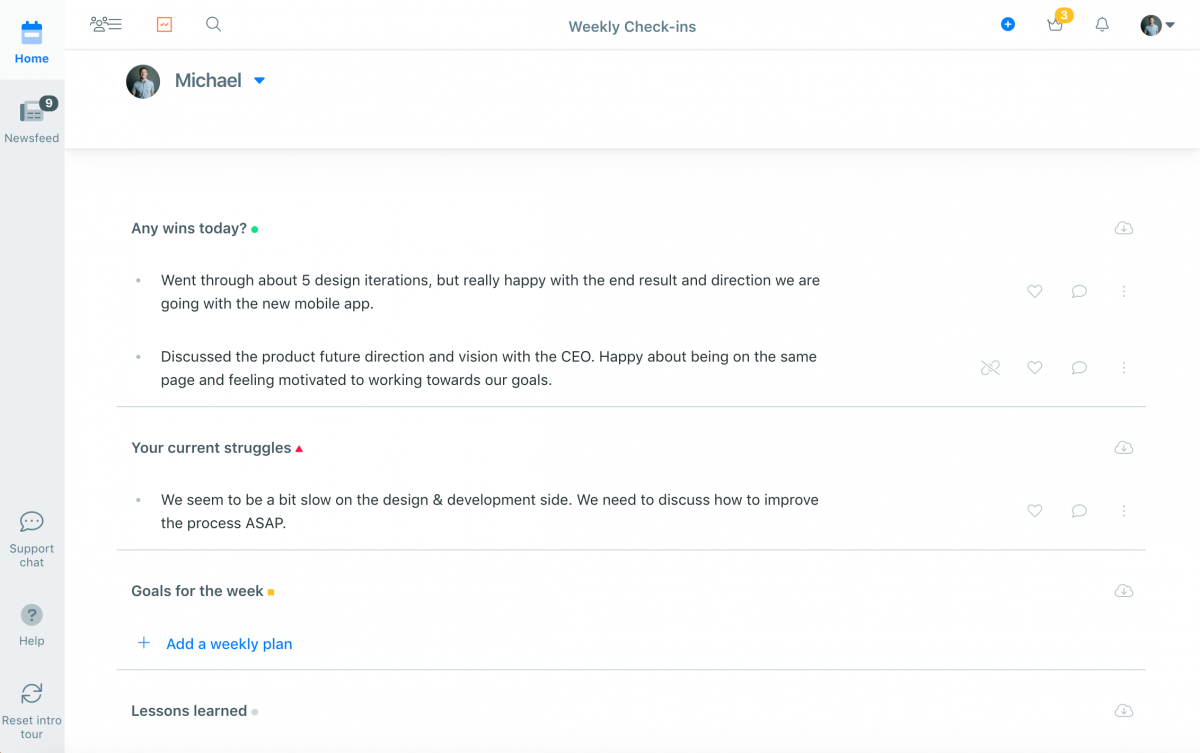The image size is (1200, 753).
Task: Like the design iterations update with the heart
Action: 1034,291
